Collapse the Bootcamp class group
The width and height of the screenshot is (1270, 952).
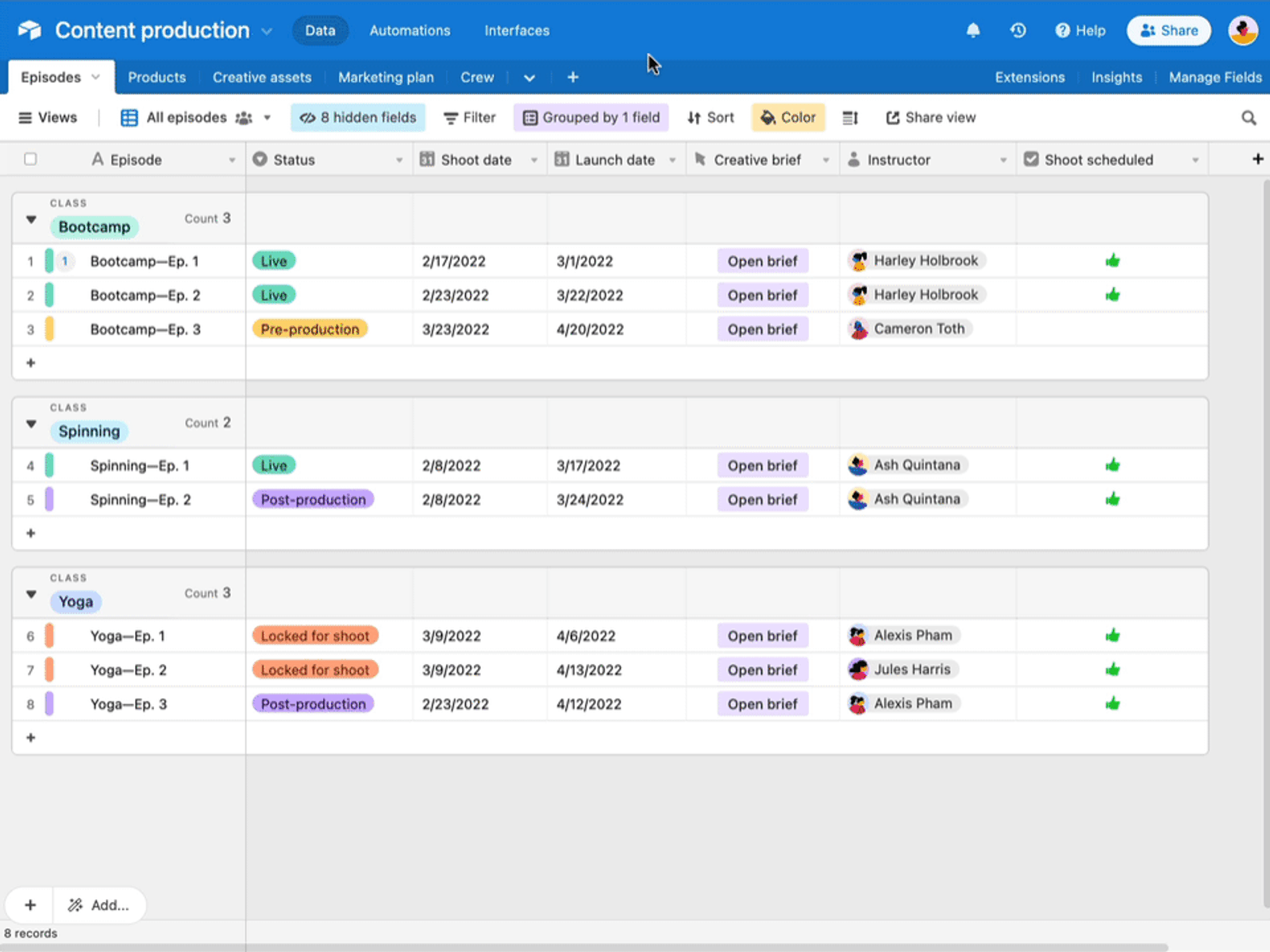click(31, 220)
